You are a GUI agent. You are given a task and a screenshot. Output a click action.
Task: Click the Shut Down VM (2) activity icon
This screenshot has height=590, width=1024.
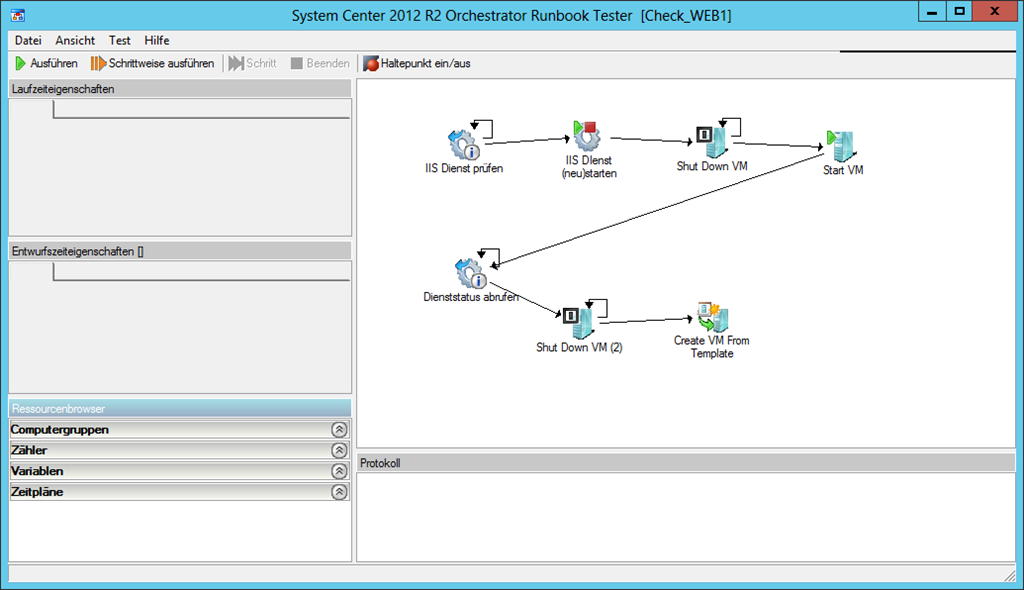tap(578, 323)
